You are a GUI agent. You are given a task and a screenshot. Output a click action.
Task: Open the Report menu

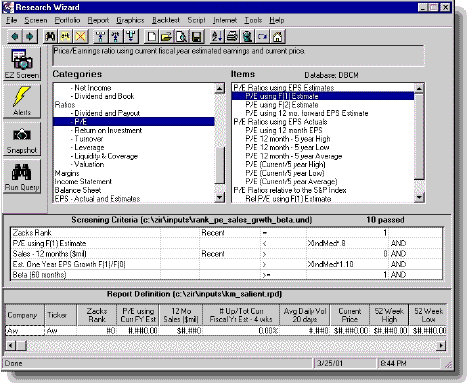tap(98, 20)
